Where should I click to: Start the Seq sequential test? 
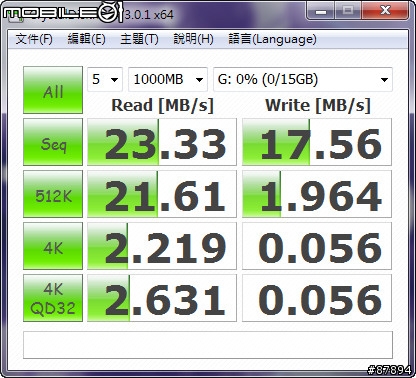pos(53,142)
